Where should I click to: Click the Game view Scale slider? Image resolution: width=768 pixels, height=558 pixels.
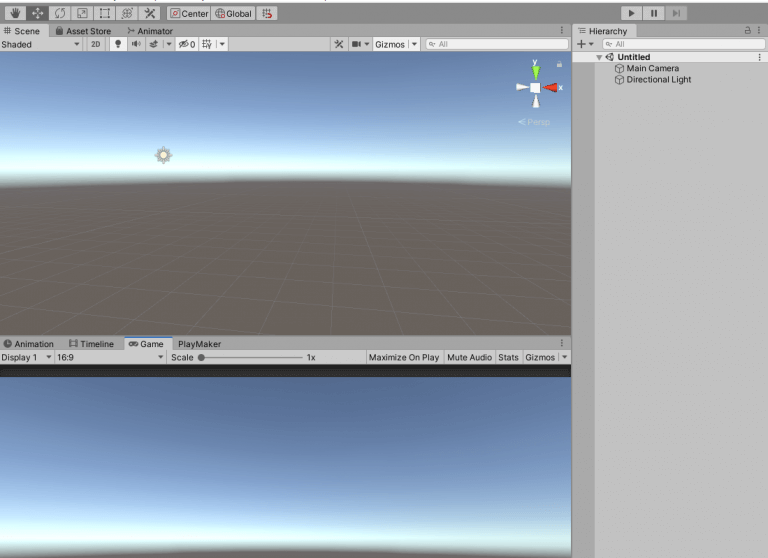[250, 357]
